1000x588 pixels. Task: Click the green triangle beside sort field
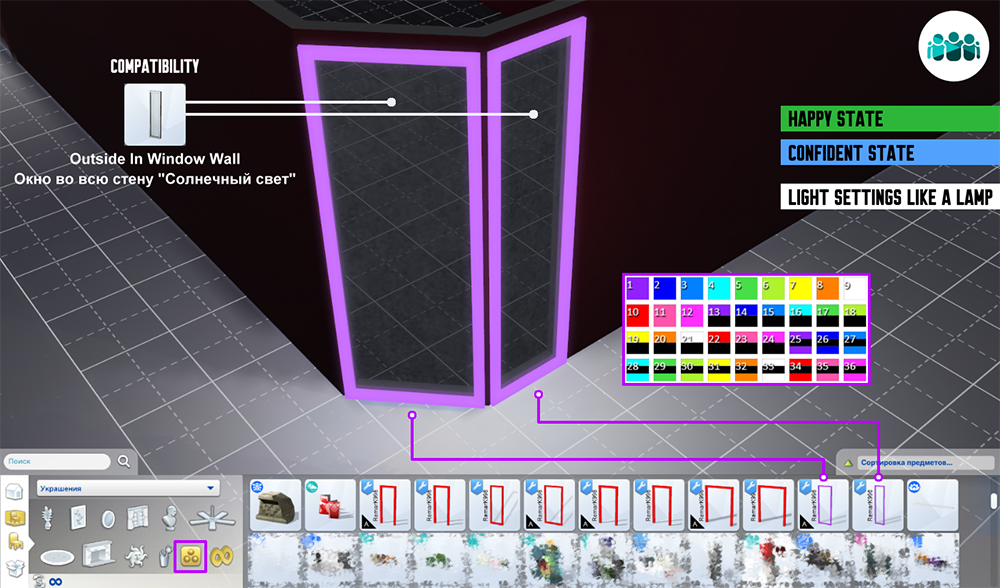(x=848, y=463)
